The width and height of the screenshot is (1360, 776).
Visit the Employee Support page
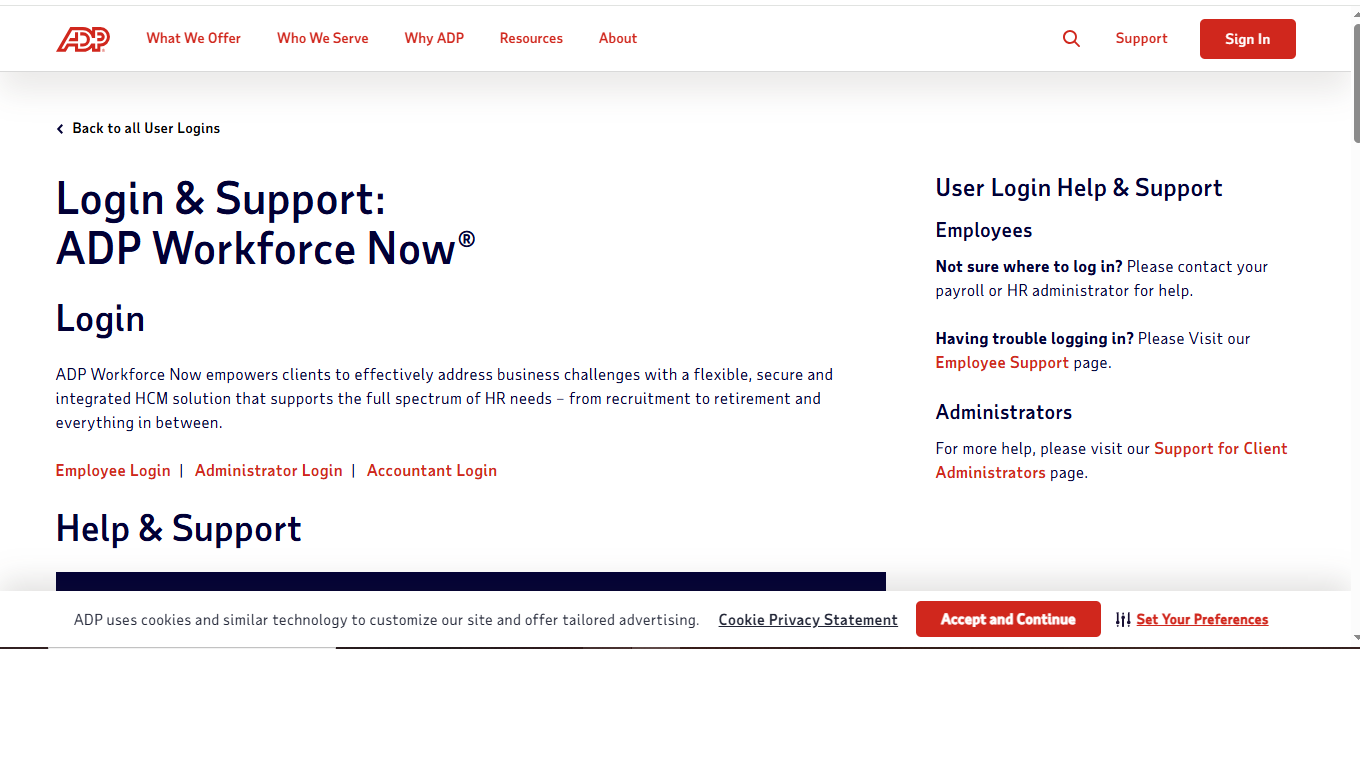click(1001, 362)
